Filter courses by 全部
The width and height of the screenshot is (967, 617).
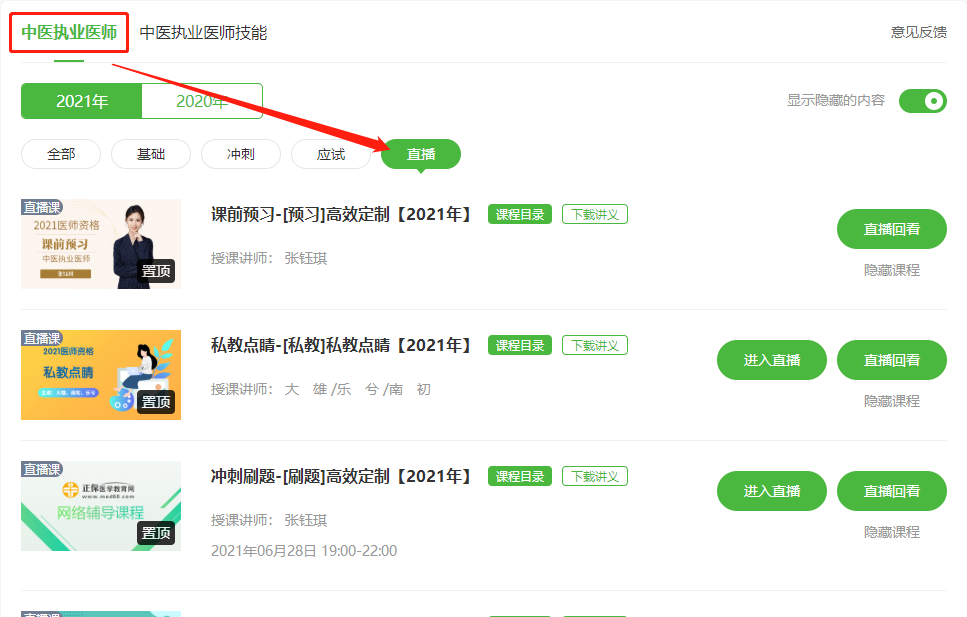point(61,154)
